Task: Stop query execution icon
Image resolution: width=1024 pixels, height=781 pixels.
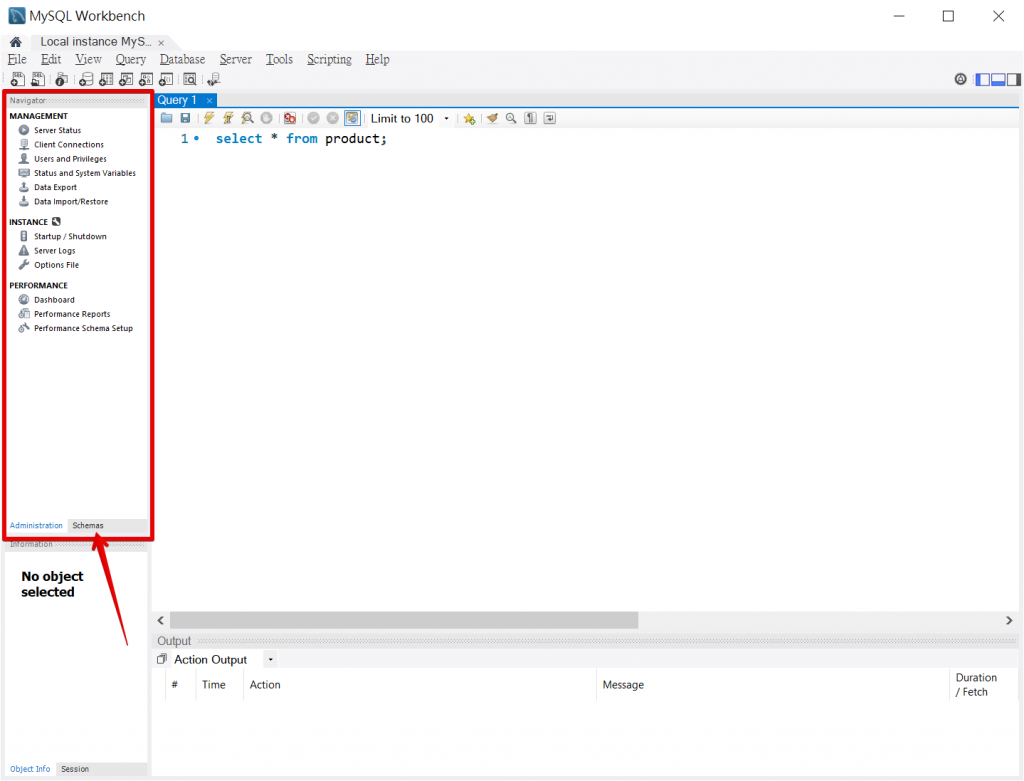Action: [x=266, y=118]
